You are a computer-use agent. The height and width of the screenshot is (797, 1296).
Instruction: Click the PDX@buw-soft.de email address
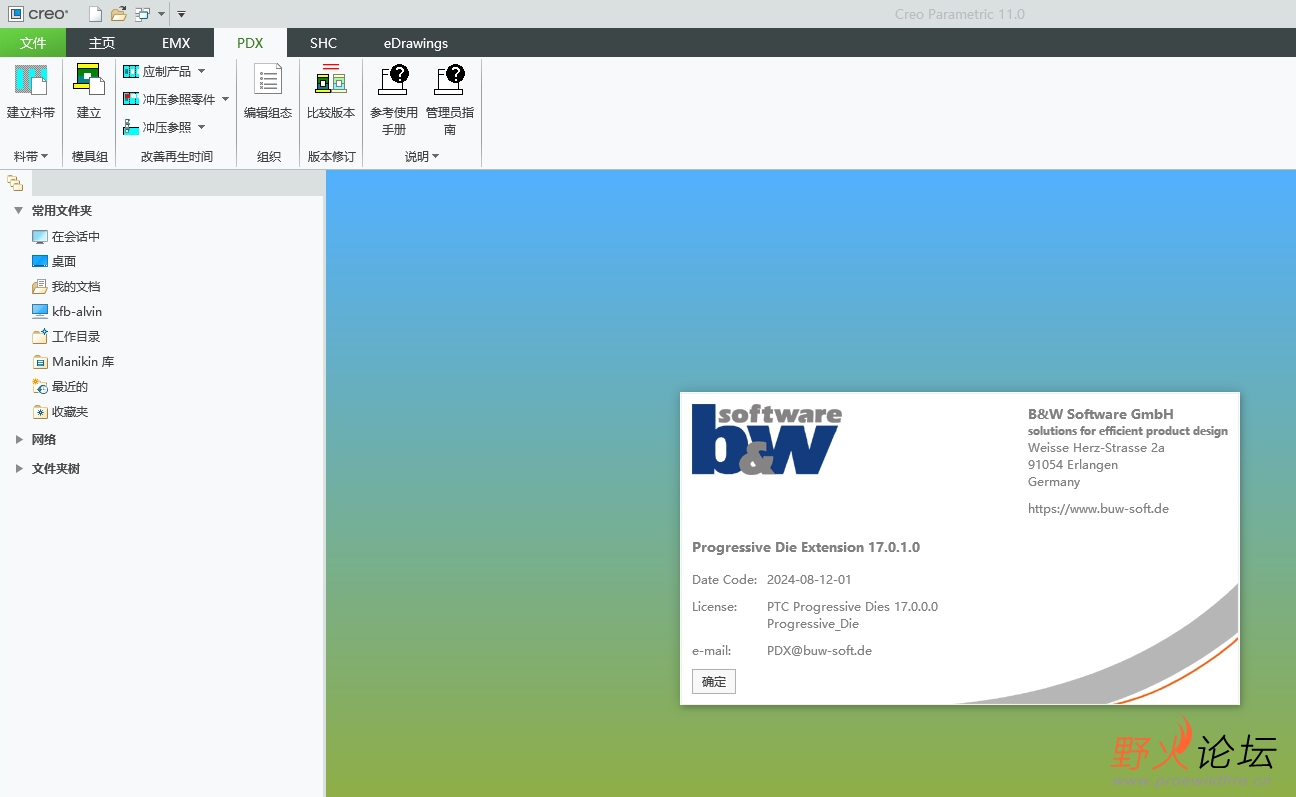coord(819,651)
